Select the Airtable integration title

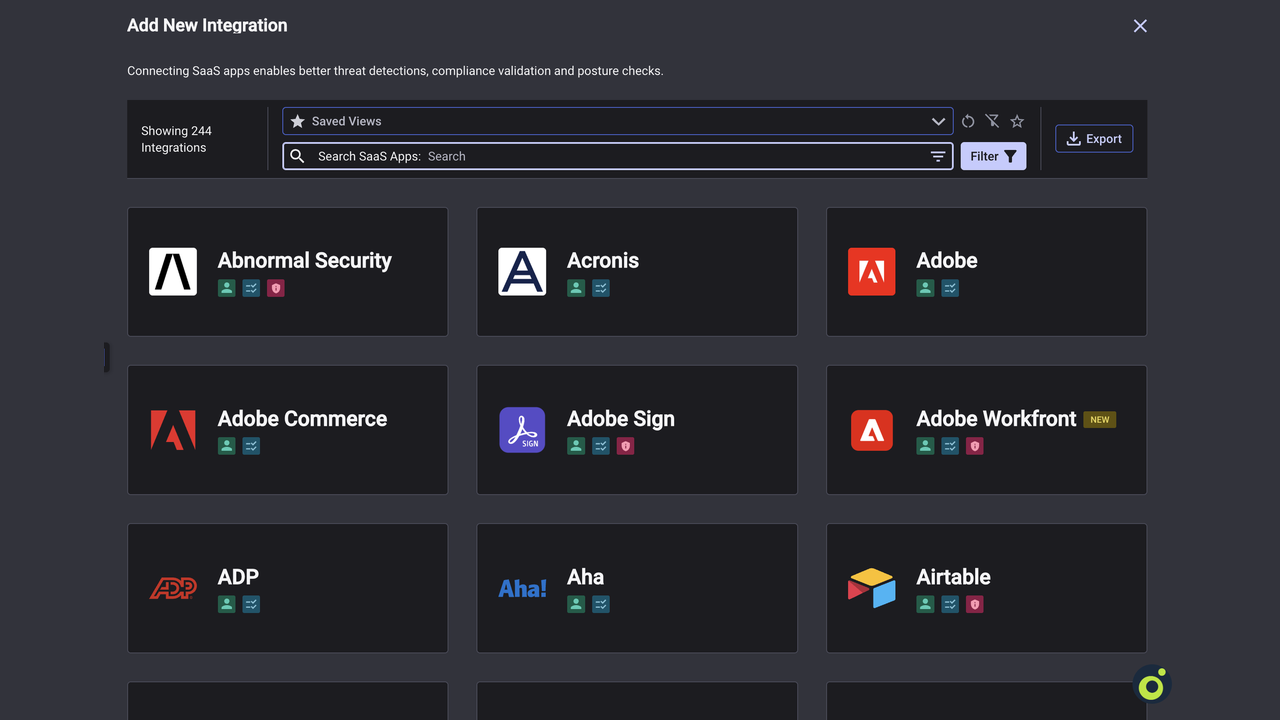(953, 577)
